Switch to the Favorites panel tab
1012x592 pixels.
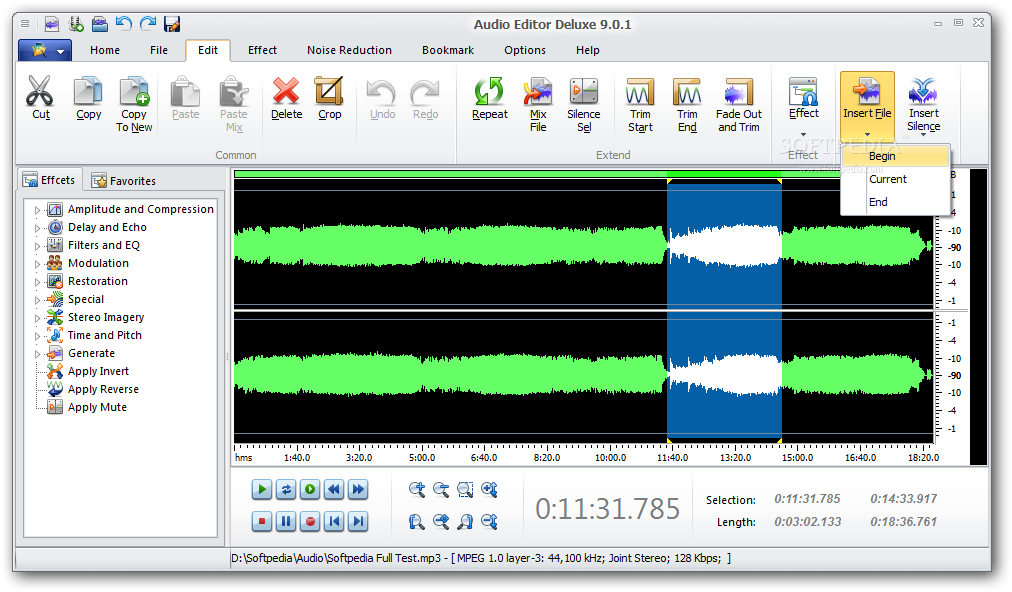pos(124,181)
